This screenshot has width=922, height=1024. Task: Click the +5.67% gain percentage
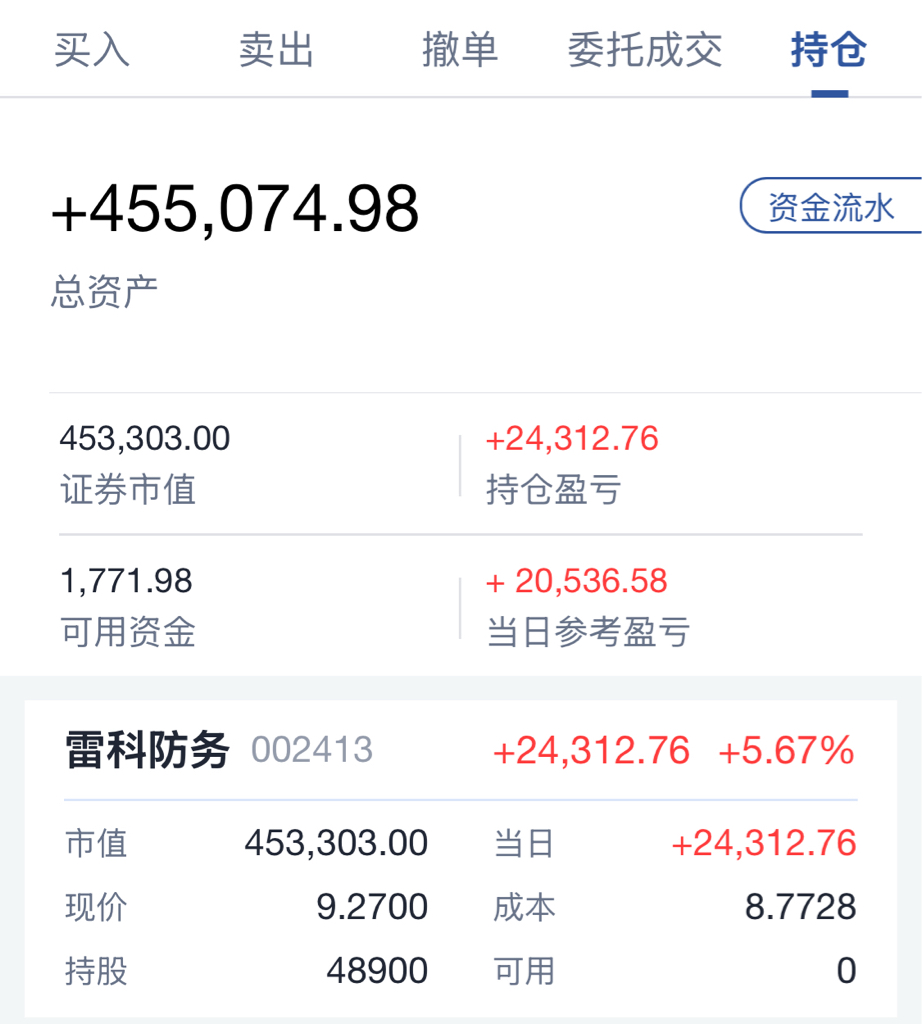[x=786, y=750]
